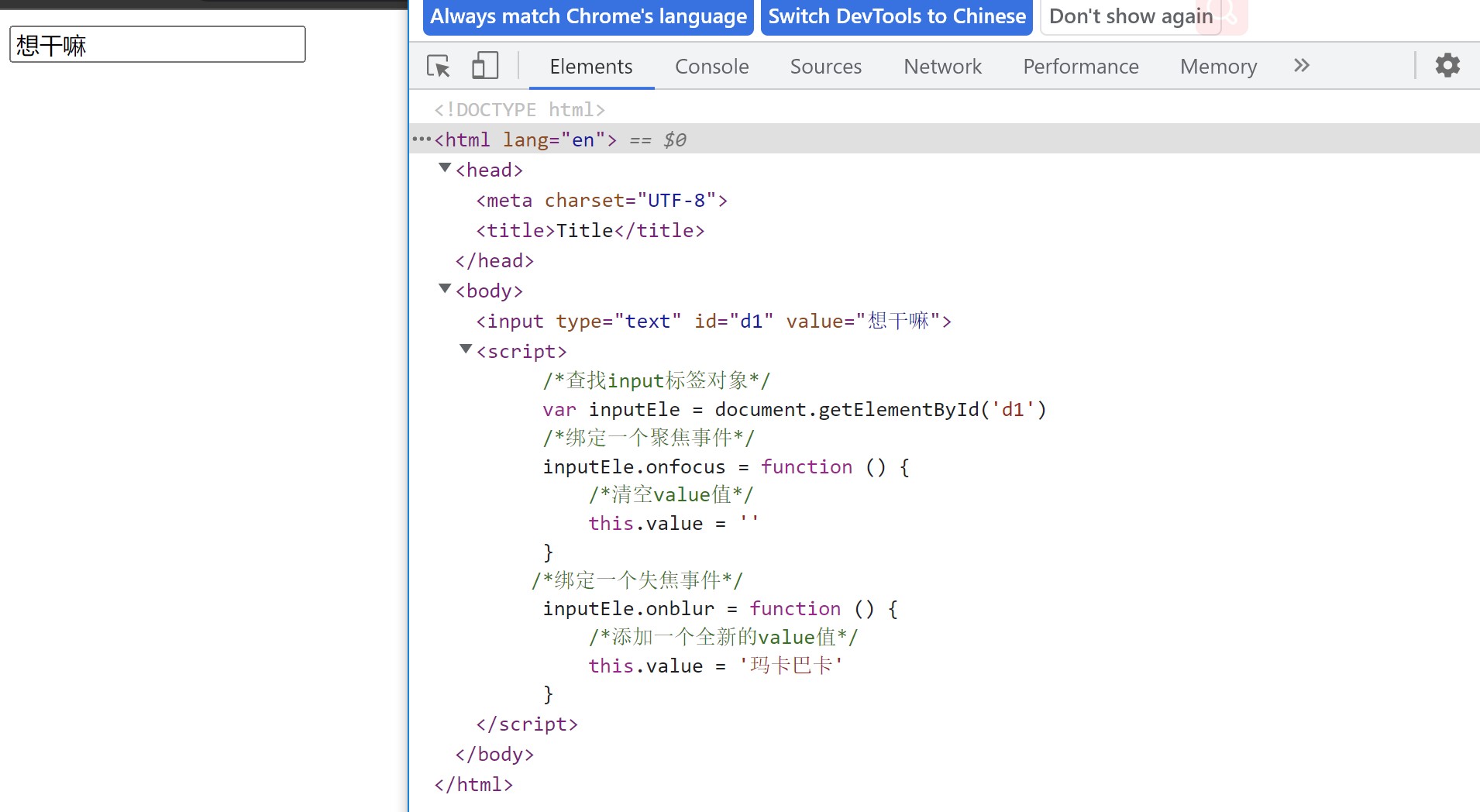Click Always match Chrome's language button
The height and width of the screenshot is (812, 1480).
[x=588, y=16]
